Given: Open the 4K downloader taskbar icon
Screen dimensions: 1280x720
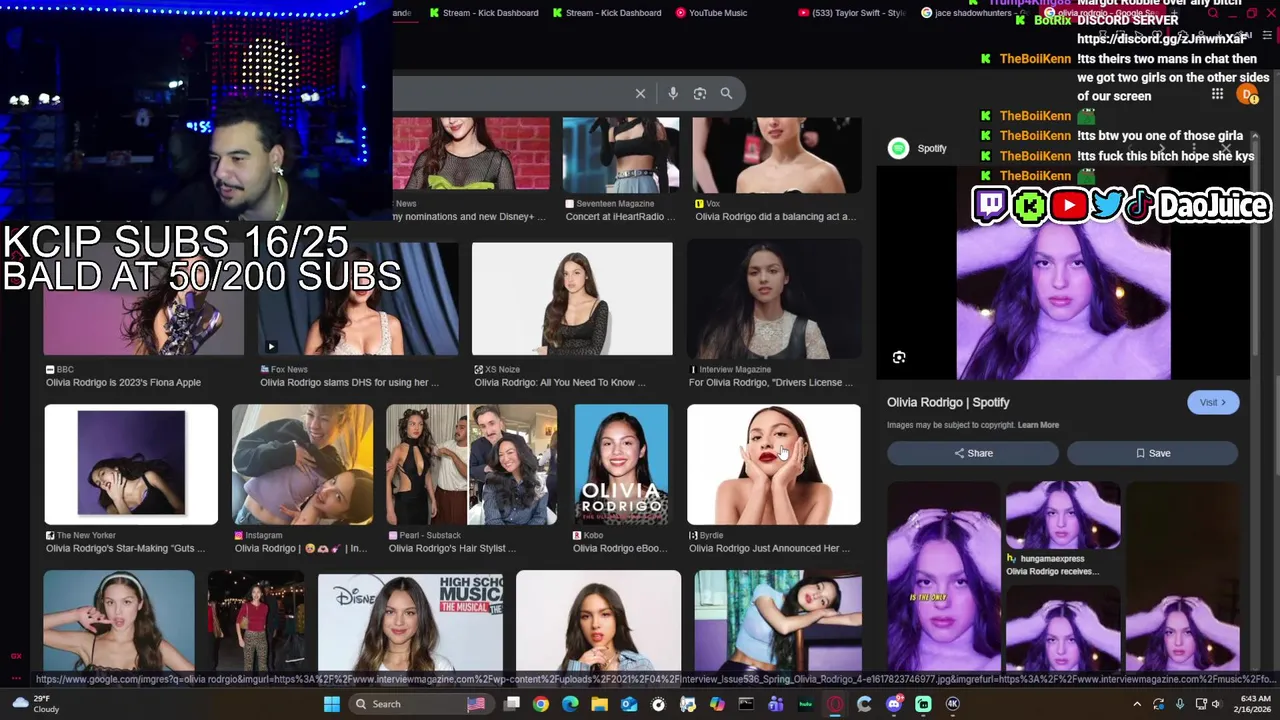Looking at the screenshot, I should 953,704.
